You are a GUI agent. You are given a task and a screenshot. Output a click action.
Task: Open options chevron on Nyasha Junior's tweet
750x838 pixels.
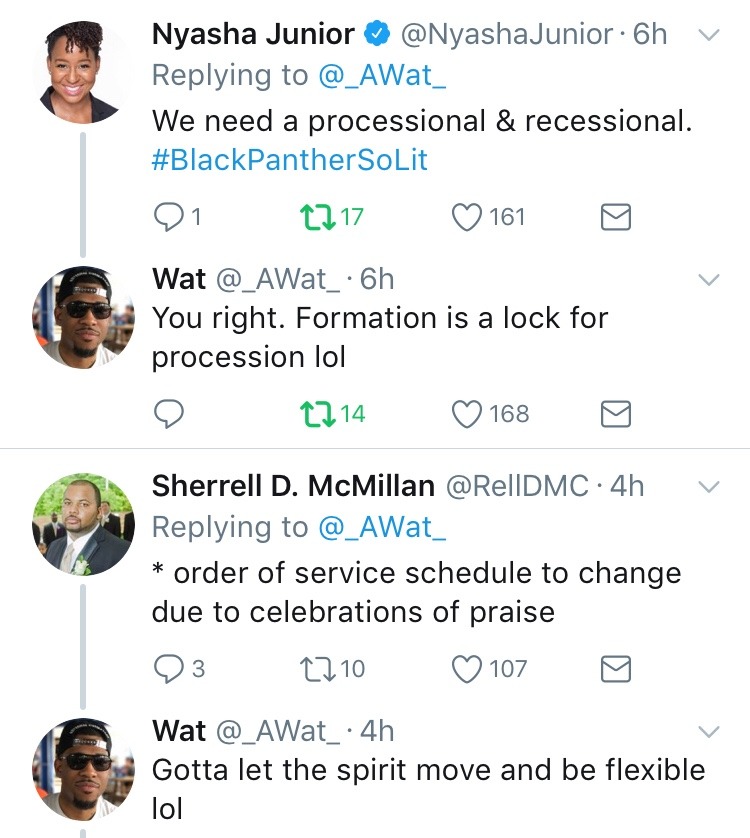tap(708, 35)
